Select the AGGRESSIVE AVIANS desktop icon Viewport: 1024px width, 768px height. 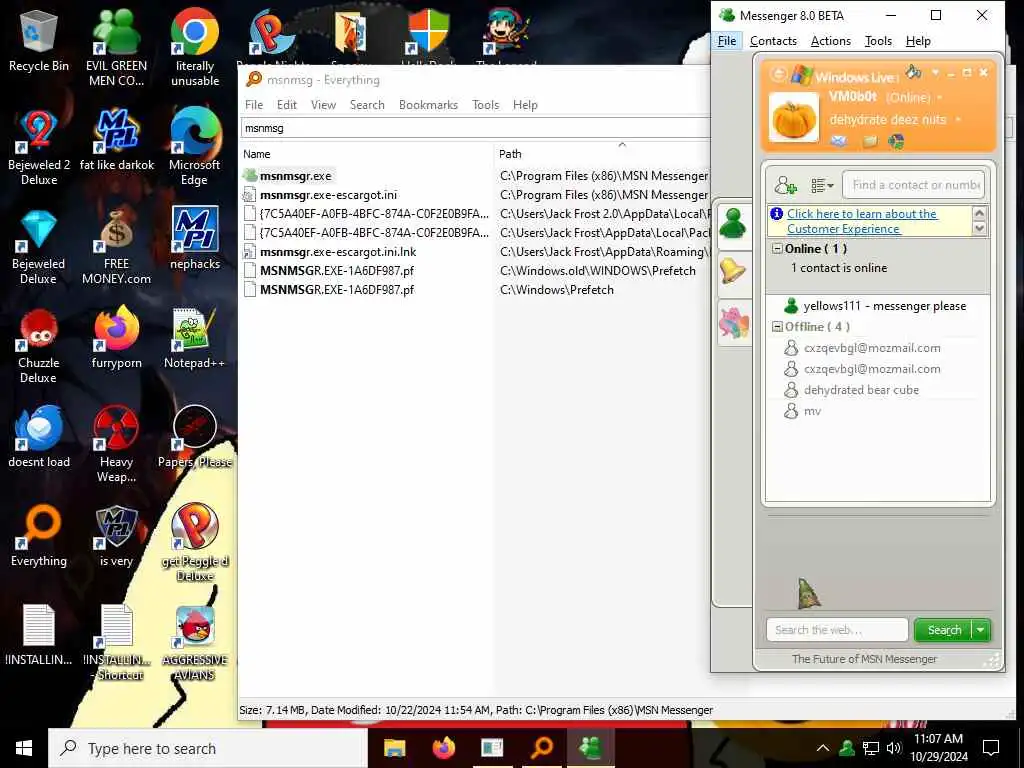click(x=195, y=643)
